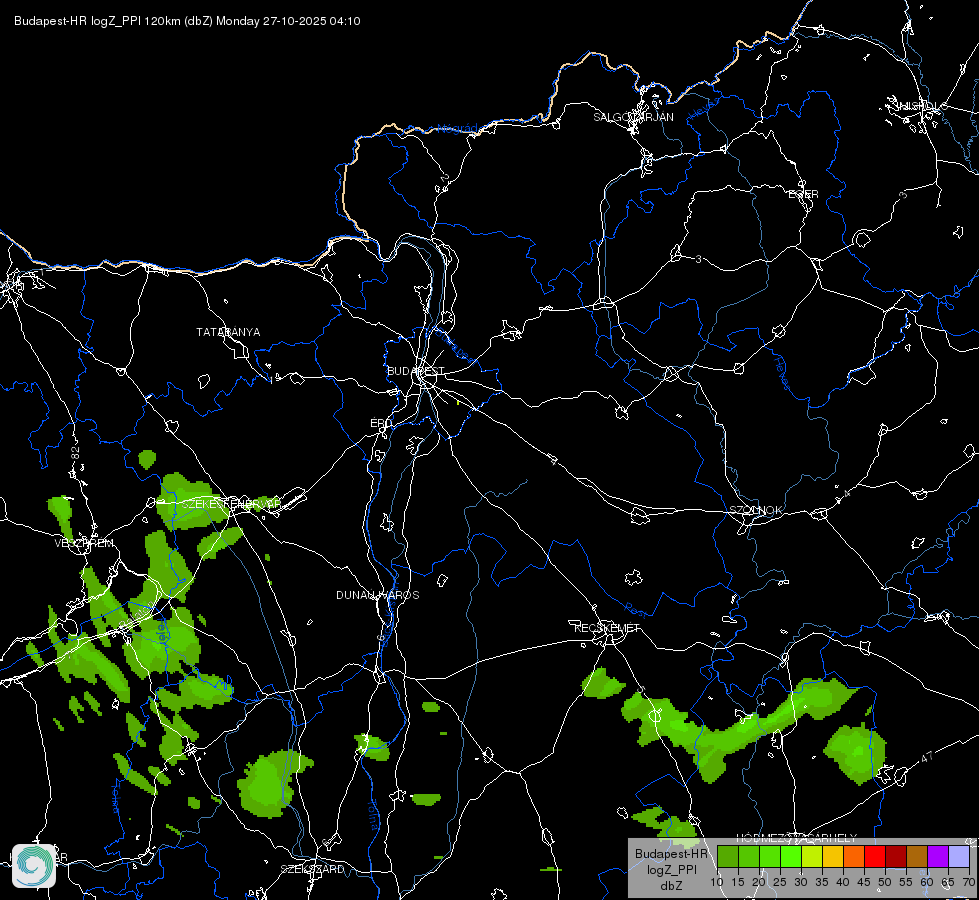
Task: Click the legend unit label 'dbZ'
Action: pyautogui.click(x=671, y=886)
